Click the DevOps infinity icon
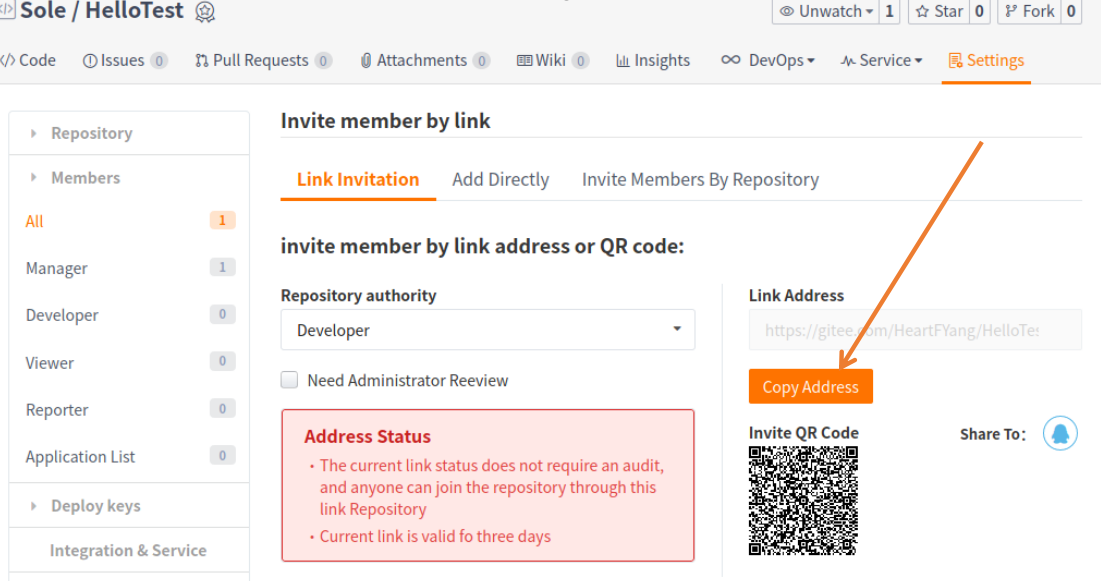 point(730,59)
